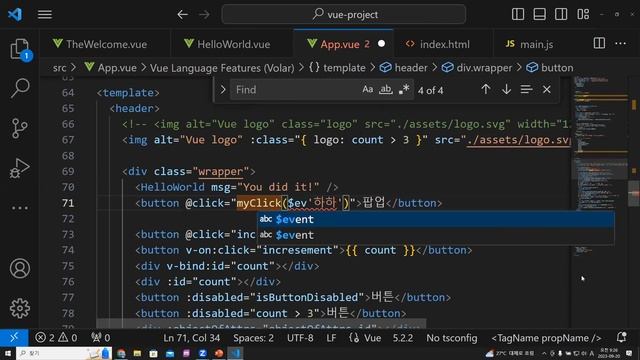This screenshot has width=640, height=360.
Task: Open Zoom from the taskbar
Action: (x=202, y=353)
